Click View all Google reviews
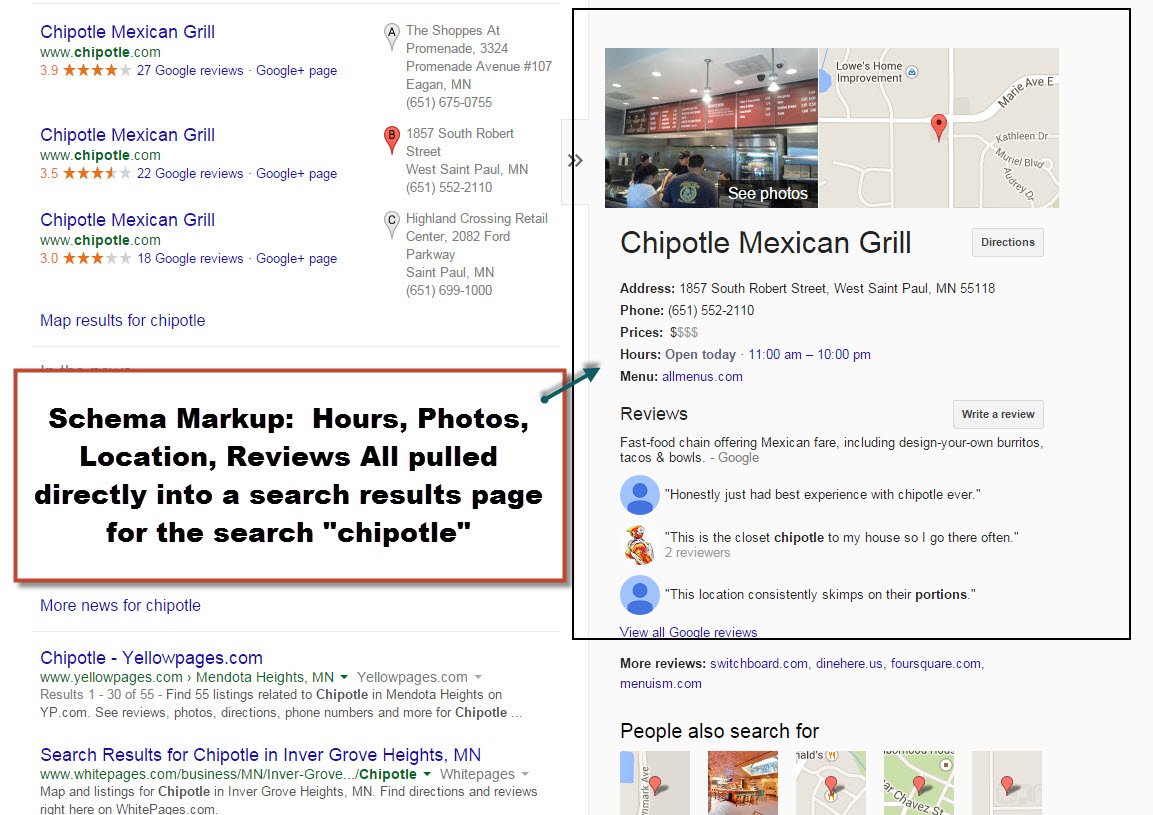Screen dimensions: 1153x815 688,632
